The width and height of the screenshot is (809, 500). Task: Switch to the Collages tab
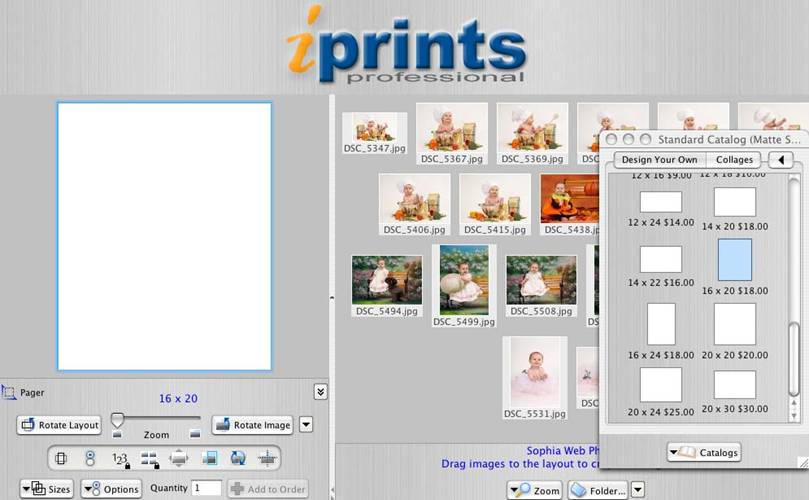pyautogui.click(x=734, y=160)
